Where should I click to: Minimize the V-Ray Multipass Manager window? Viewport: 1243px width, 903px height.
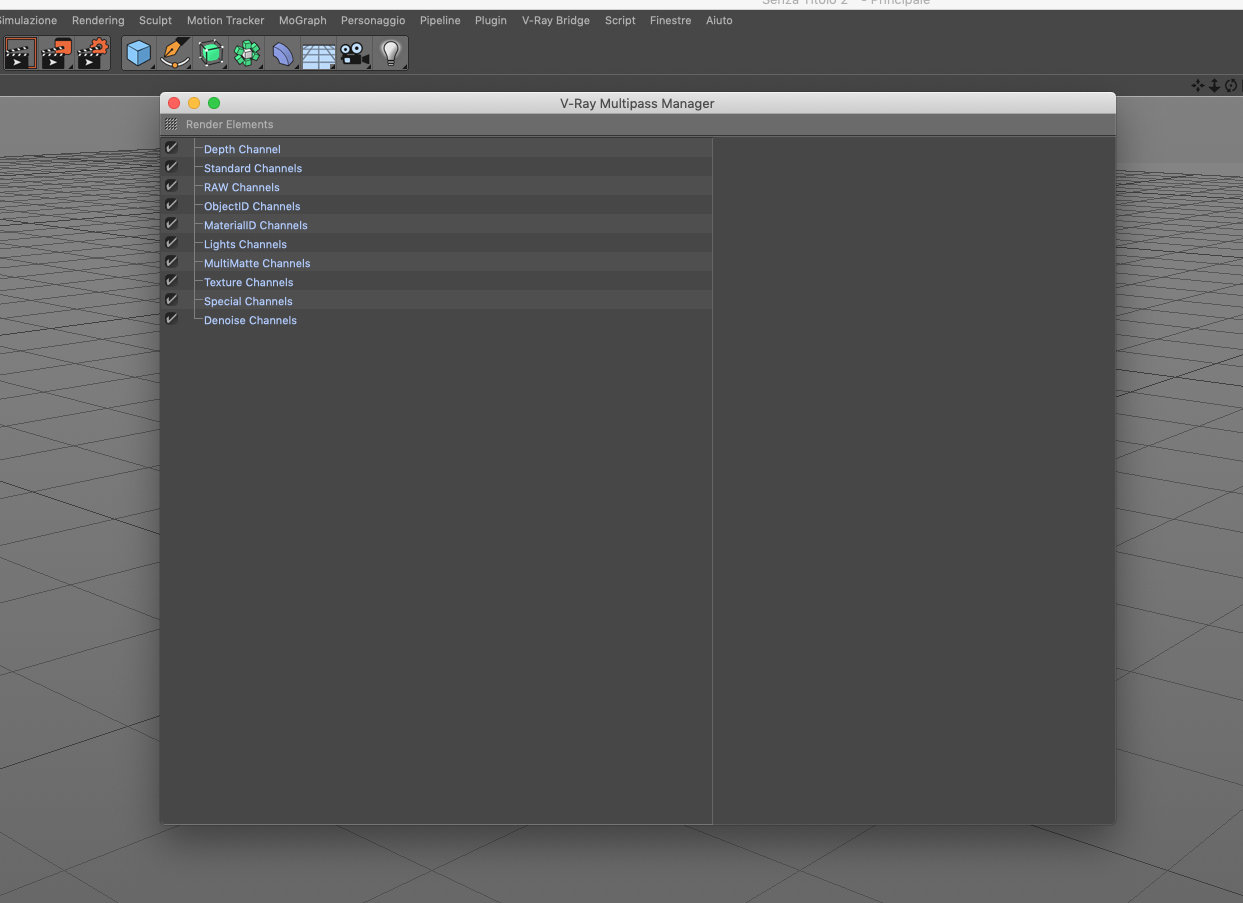point(194,103)
